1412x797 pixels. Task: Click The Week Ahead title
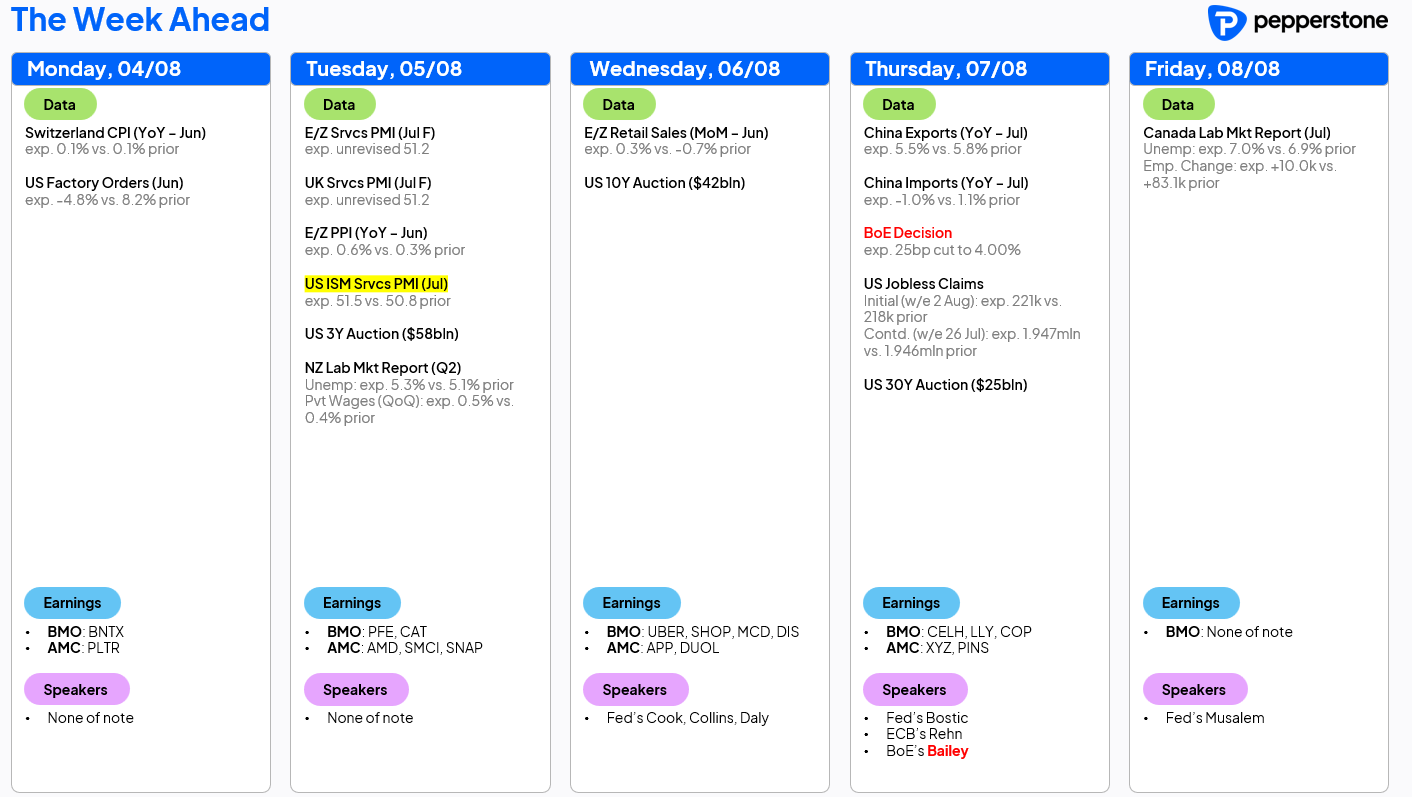tap(140, 19)
